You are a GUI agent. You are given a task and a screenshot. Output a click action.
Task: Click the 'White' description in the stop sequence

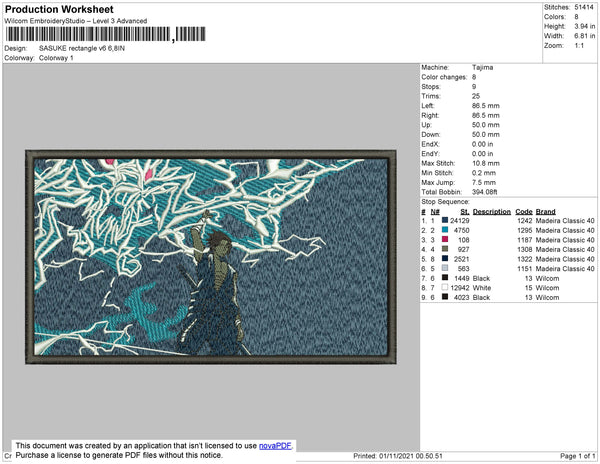pos(482,288)
